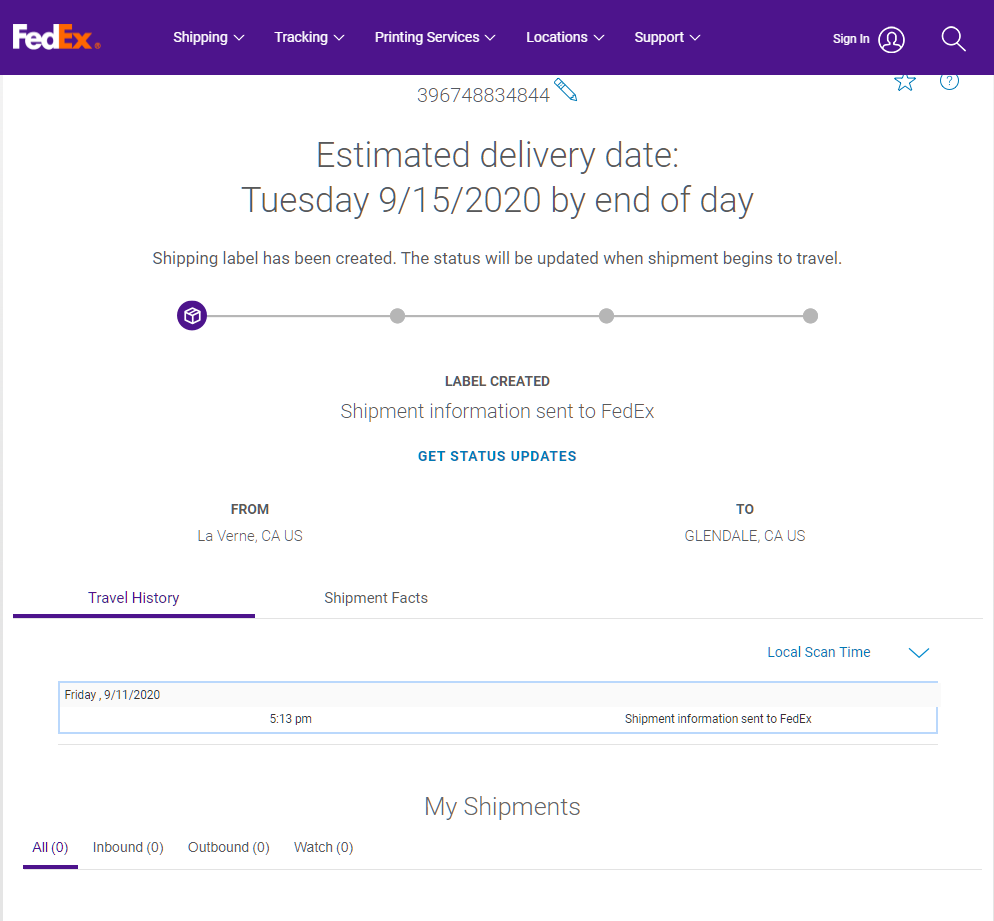This screenshot has height=921, width=994.
Task: Click the final delivery progress dot
Action: point(810,316)
